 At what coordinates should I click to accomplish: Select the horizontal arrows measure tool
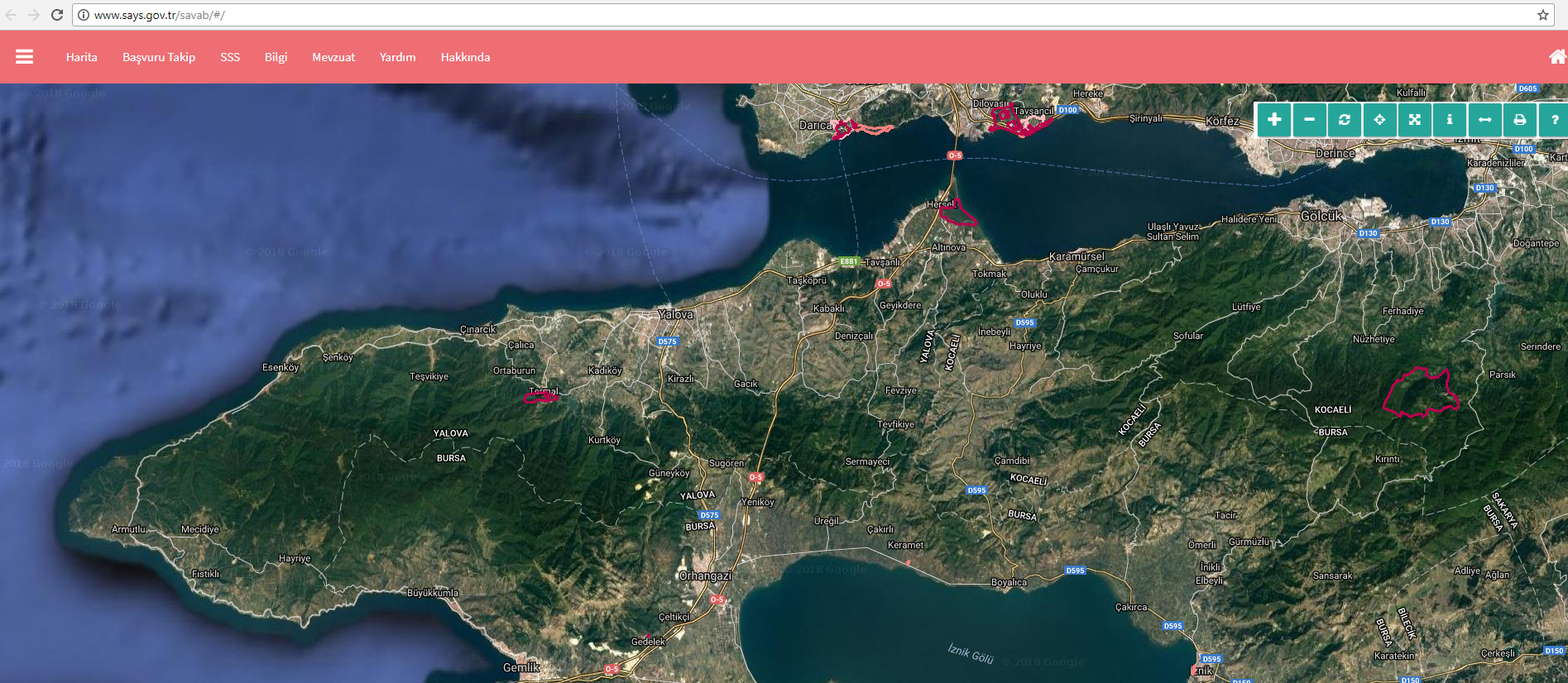1485,120
